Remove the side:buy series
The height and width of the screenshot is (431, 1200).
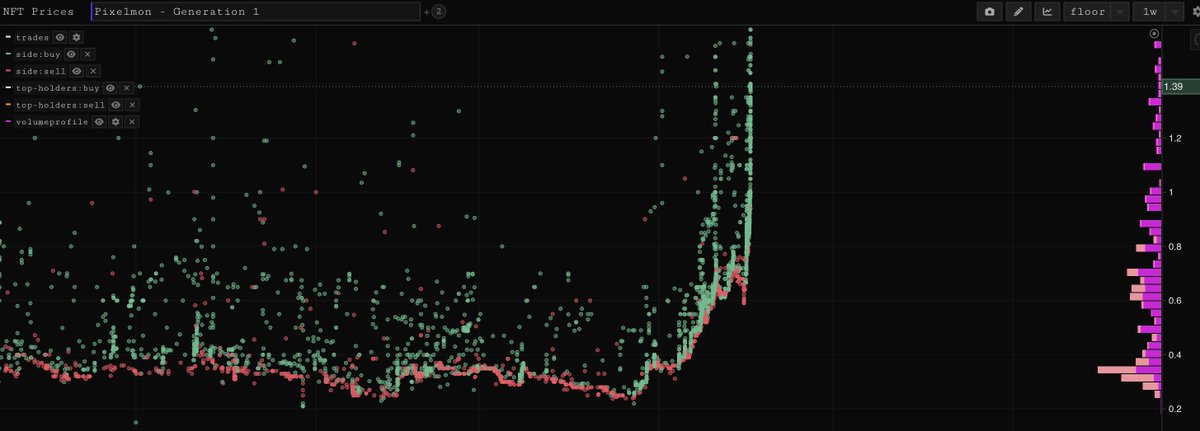click(x=87, y=54)
